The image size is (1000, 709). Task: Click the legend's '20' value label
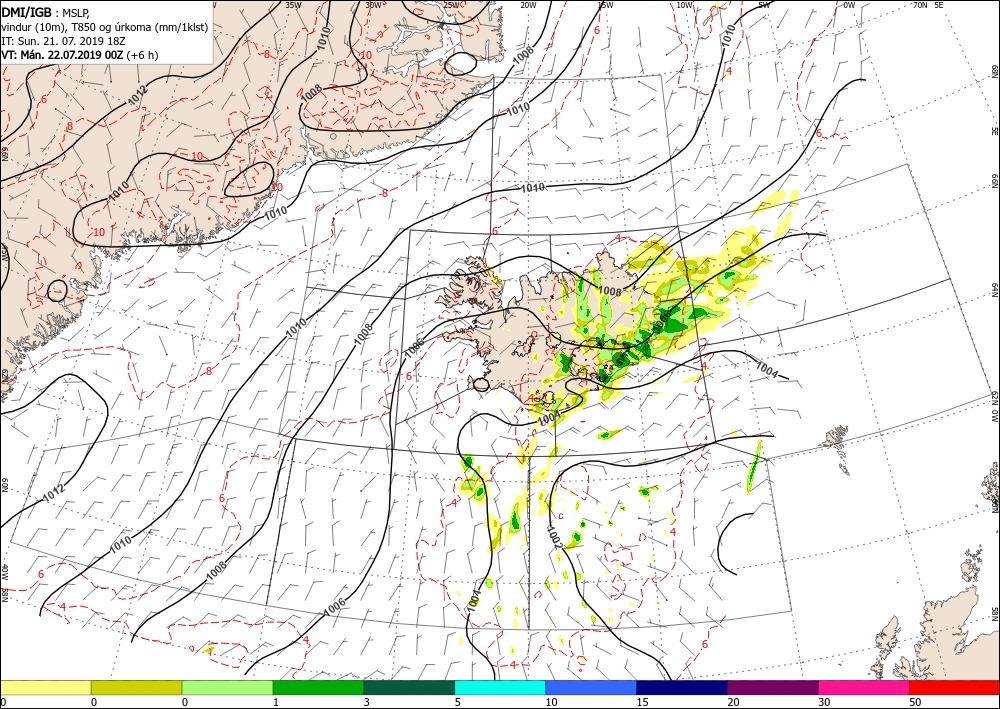733,703
